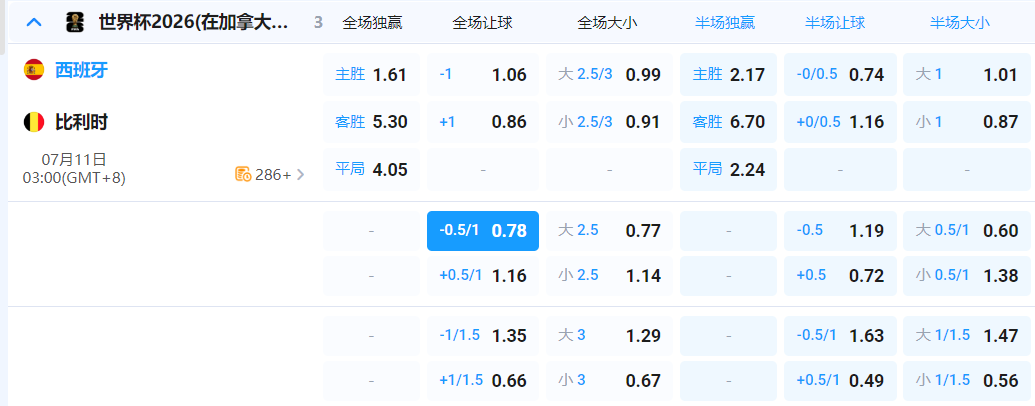Deselect highlighted -0.5/1 at 0.78 odds
Viewport: 1035px width, 406px height.
pos(483,231)
